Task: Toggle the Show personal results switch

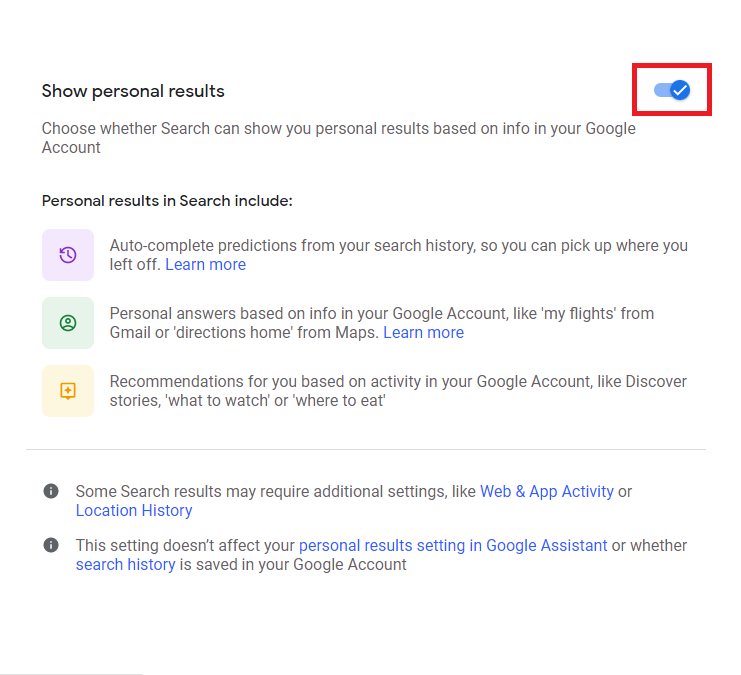Action: [x=672, y=91]
